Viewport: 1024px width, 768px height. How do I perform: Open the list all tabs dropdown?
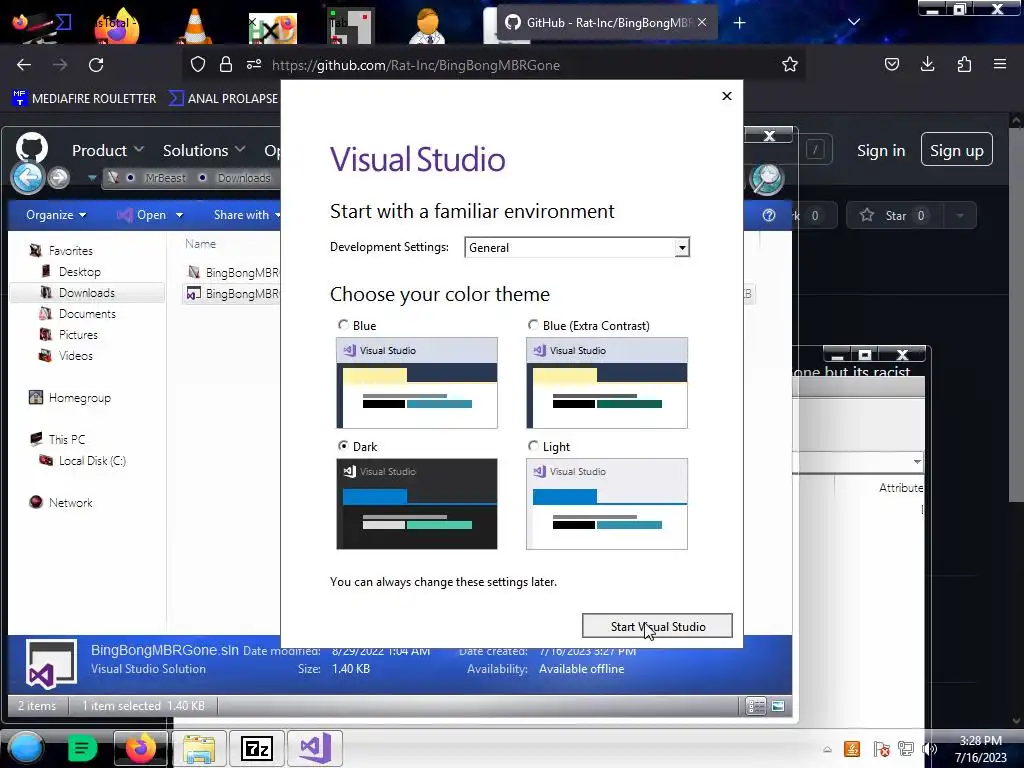[854, 22]
